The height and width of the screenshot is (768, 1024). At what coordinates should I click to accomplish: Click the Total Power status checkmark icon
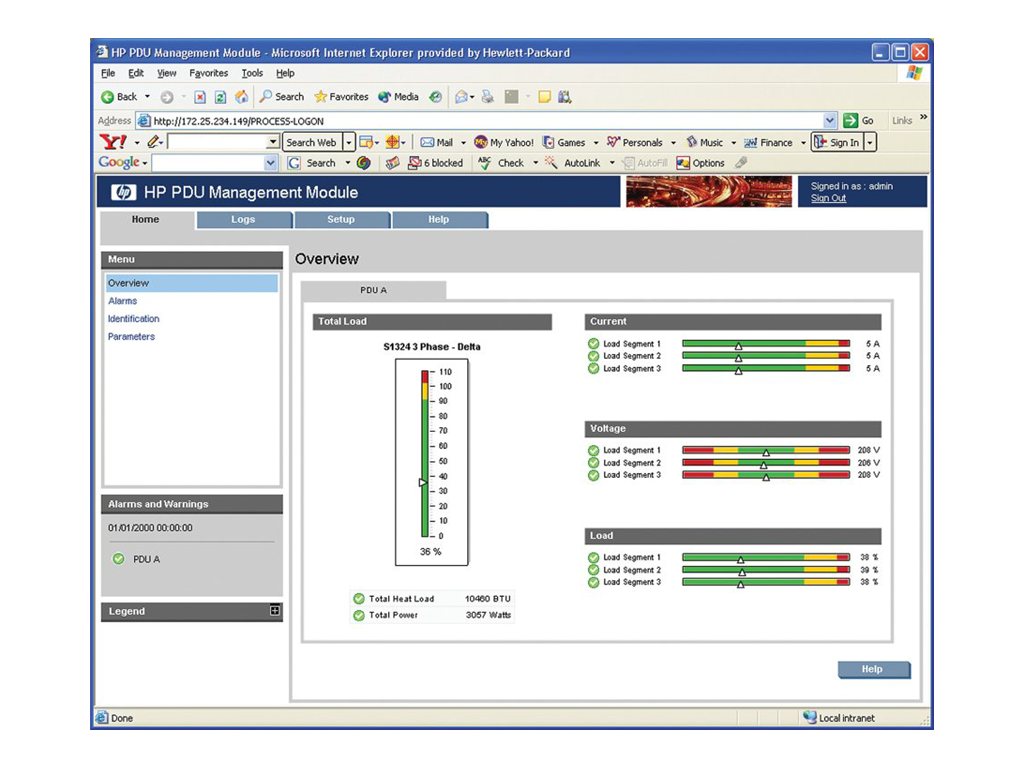(358, 615)
